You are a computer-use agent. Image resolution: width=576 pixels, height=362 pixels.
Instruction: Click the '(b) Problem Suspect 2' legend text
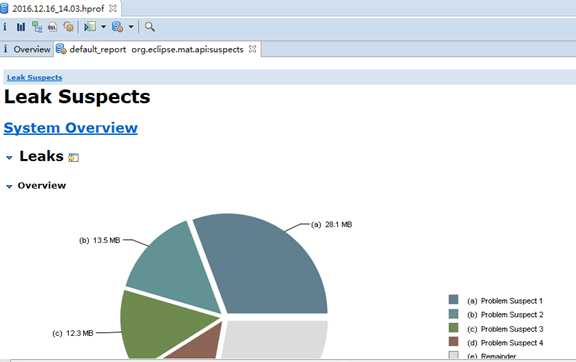505,315
